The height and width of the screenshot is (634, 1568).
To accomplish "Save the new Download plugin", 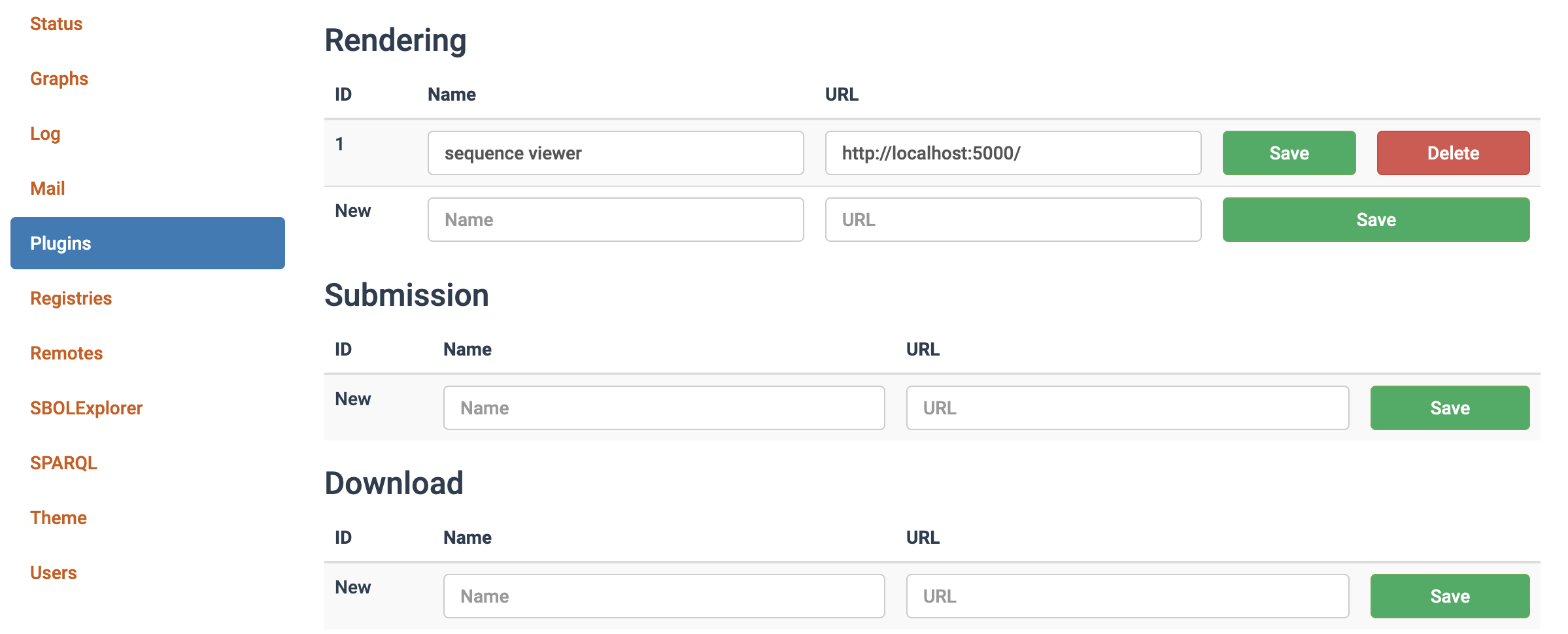I will (x=1450, y=596).
